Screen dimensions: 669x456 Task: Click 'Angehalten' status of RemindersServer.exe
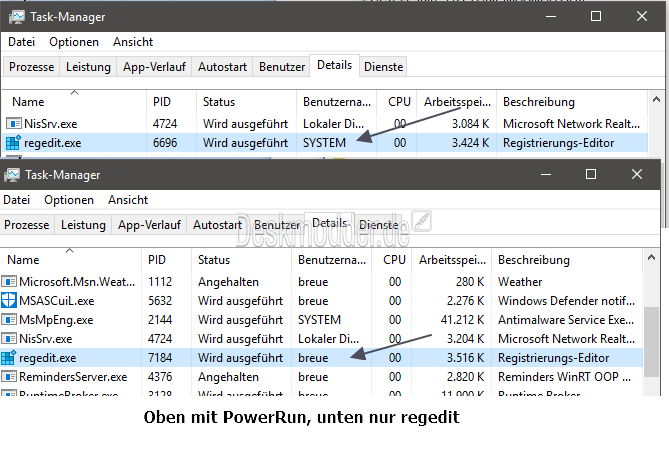[228, 377]
